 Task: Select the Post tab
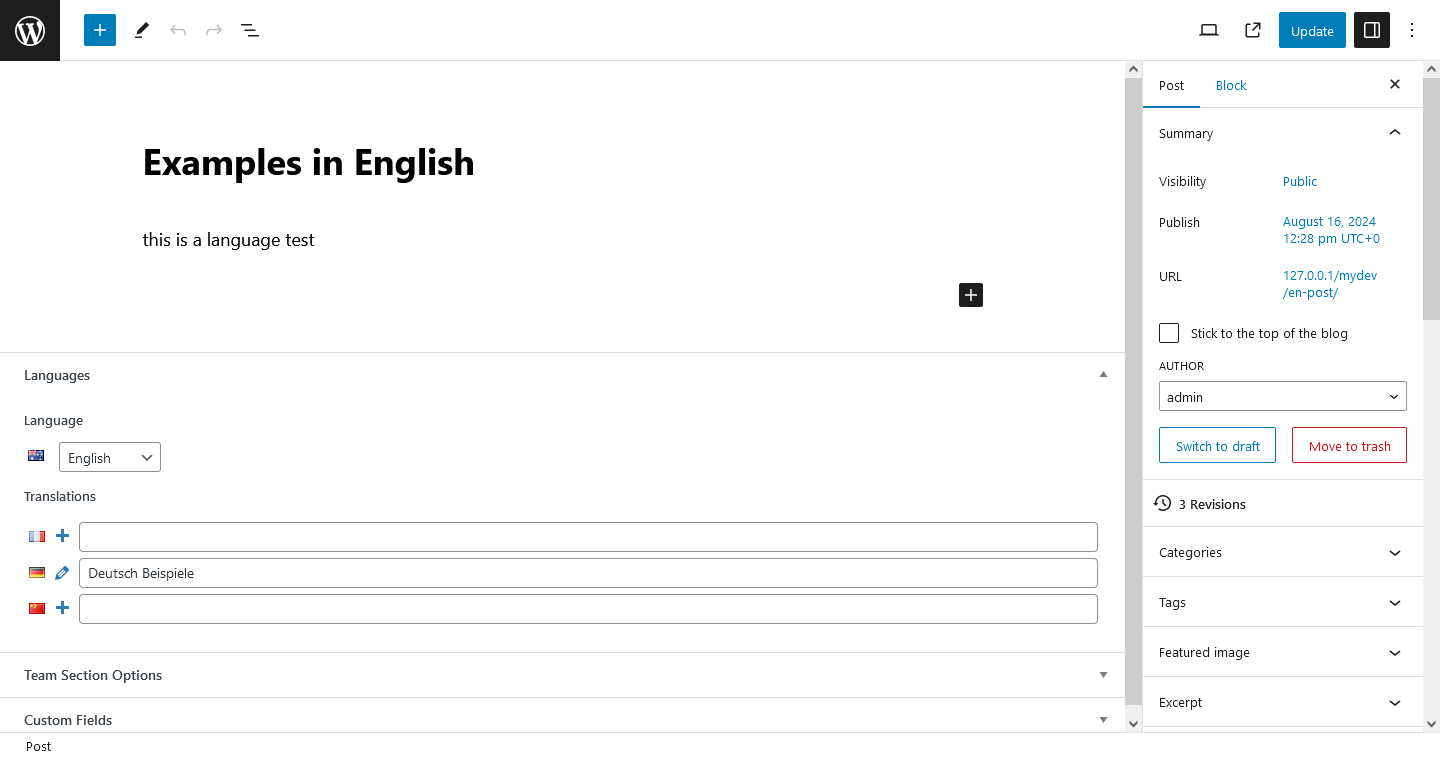1171,85
